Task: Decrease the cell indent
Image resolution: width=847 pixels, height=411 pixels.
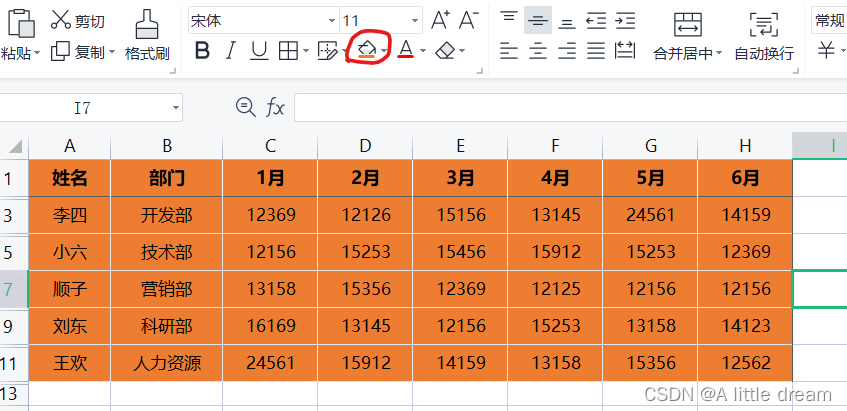Action: (596, 21)
